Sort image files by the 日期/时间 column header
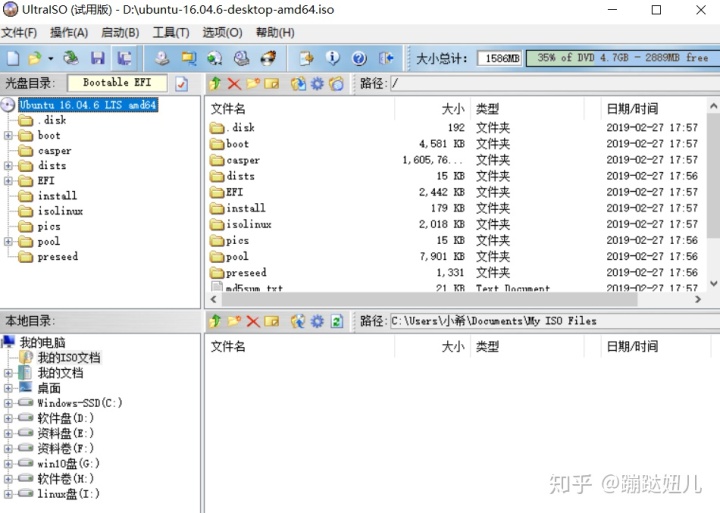This screenshot has height=513, width=720. (x=654, y=109)
